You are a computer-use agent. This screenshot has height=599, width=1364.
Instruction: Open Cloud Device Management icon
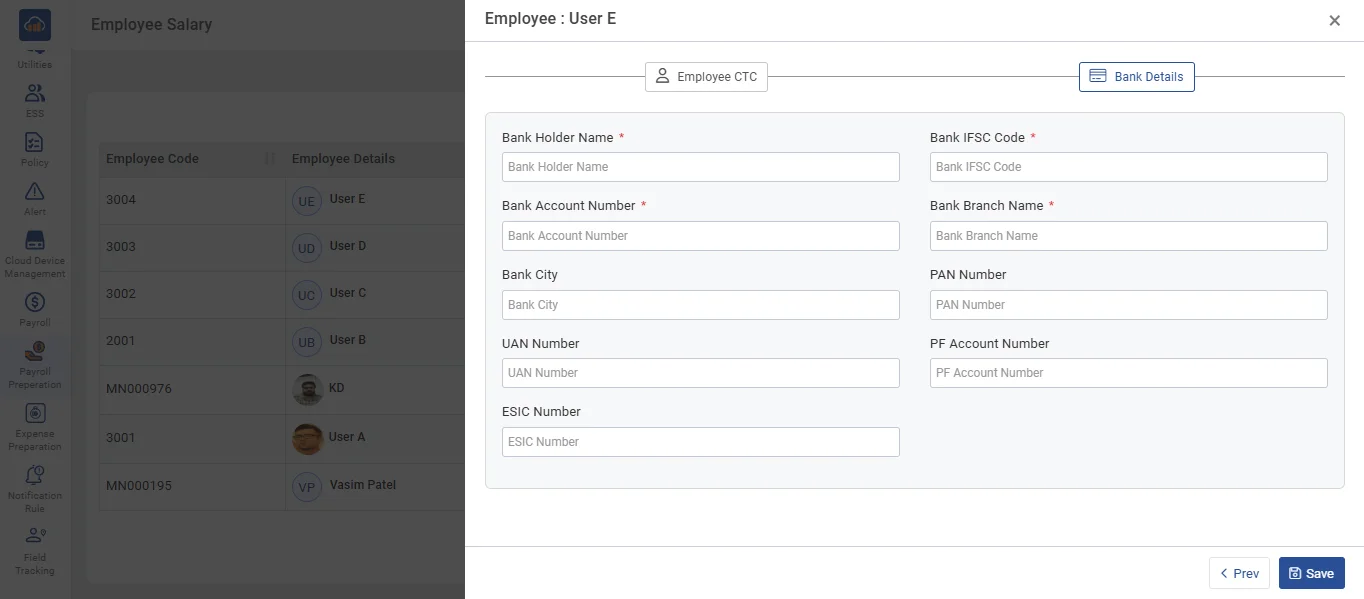point(35,241)
